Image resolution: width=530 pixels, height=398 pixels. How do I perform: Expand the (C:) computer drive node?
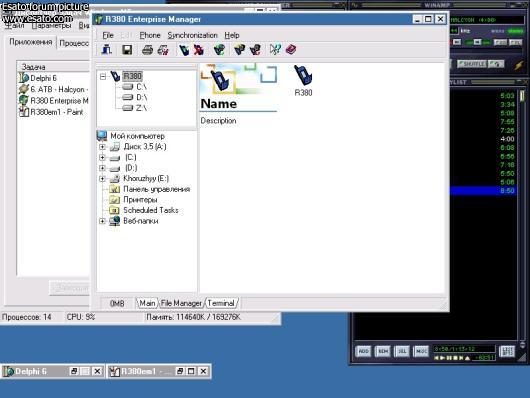tap(102, 157)
